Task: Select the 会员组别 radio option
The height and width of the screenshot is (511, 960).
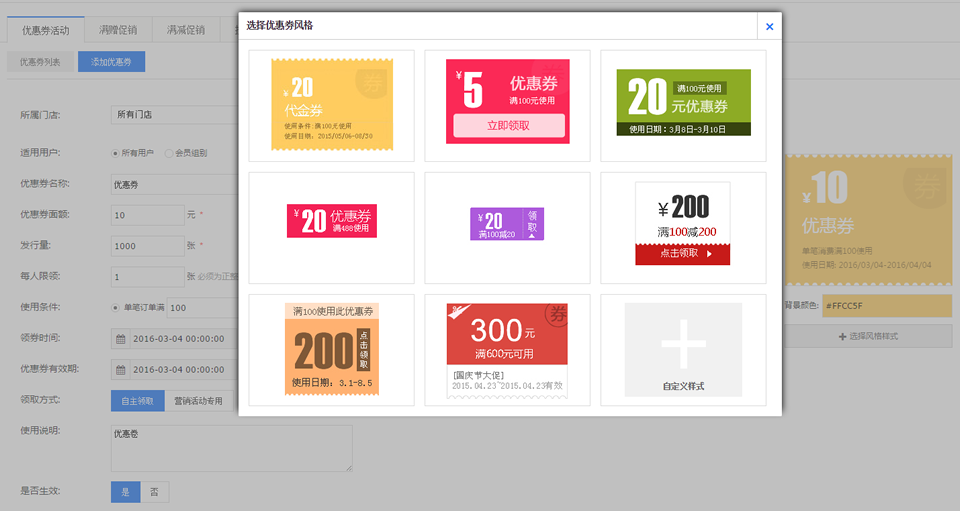Action: tap(168, 153)
